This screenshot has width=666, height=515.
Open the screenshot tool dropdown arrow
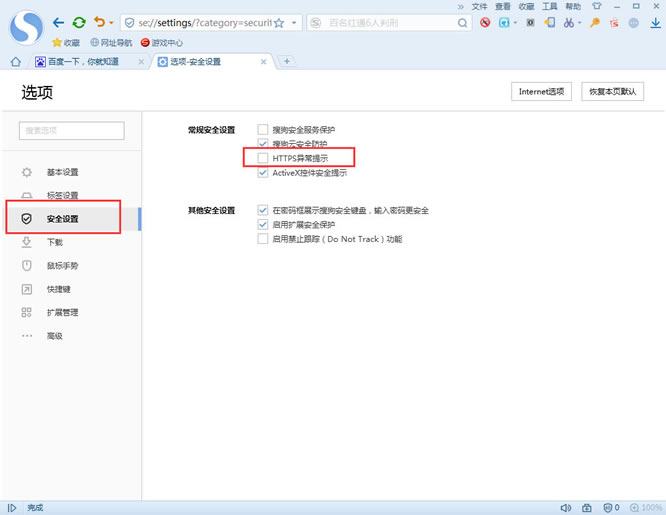pos(579,23)
